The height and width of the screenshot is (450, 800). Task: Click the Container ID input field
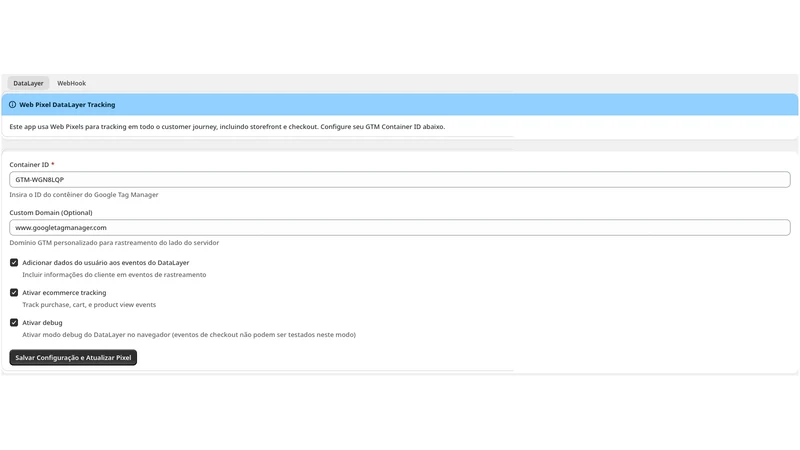pyautogui.click(x=399, y=180)
